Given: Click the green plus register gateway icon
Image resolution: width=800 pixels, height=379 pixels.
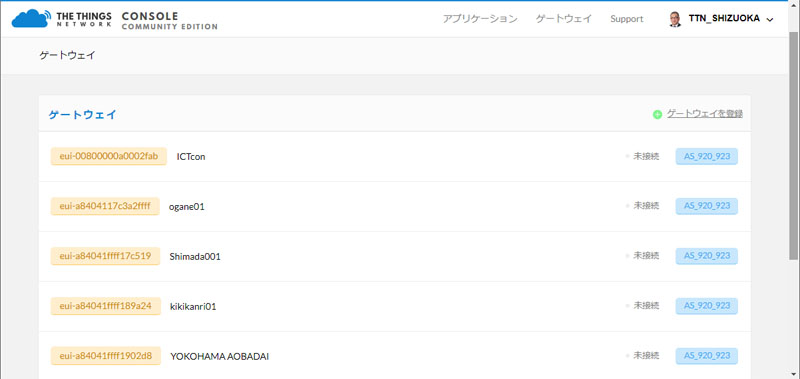Looking at the screenshot, I should [x=657, y=114].
